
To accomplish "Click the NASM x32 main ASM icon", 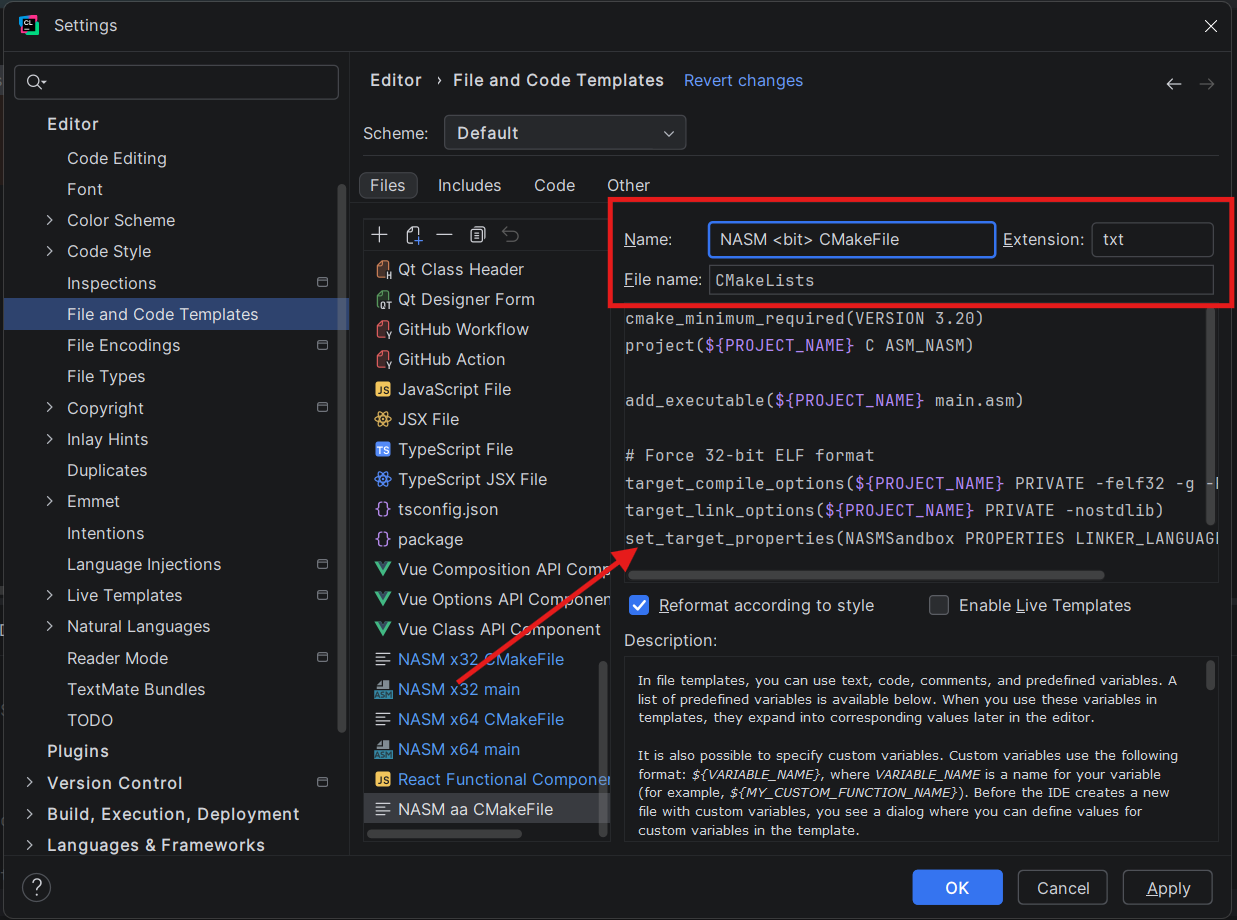I will click(x=383, y=689).
